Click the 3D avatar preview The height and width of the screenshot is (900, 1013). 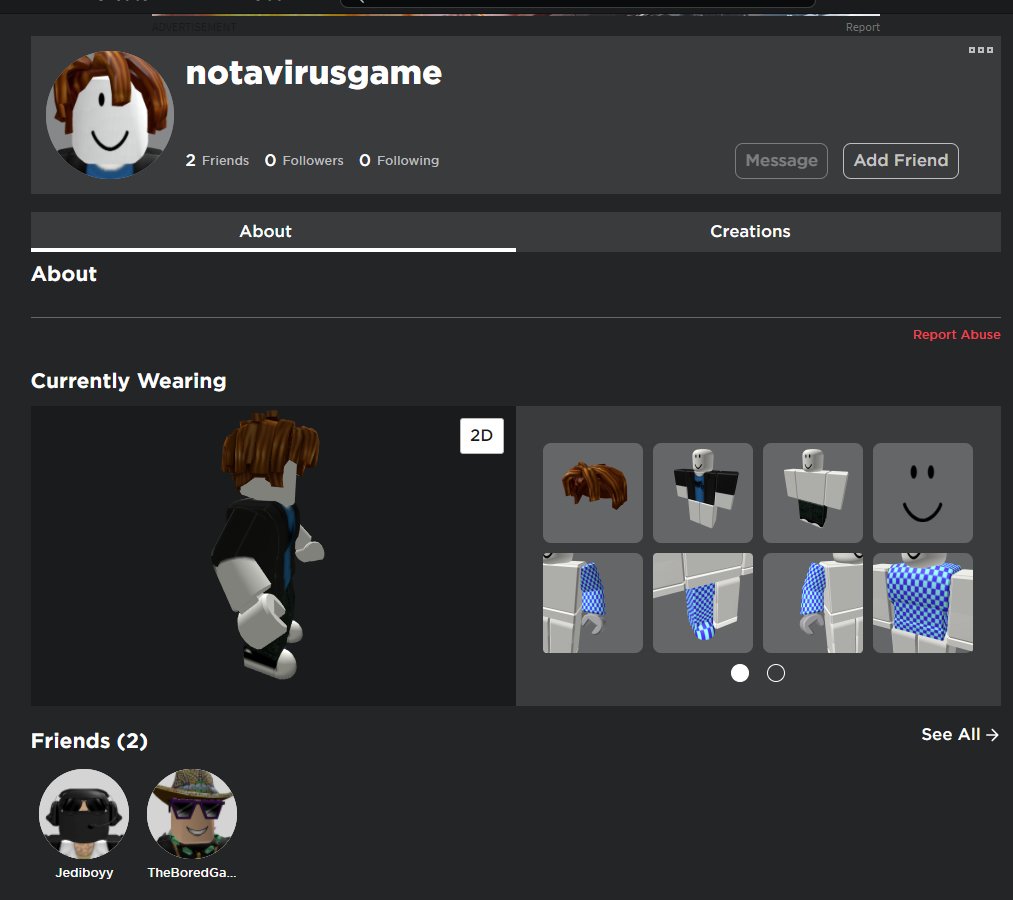click(x=273, y=556)
